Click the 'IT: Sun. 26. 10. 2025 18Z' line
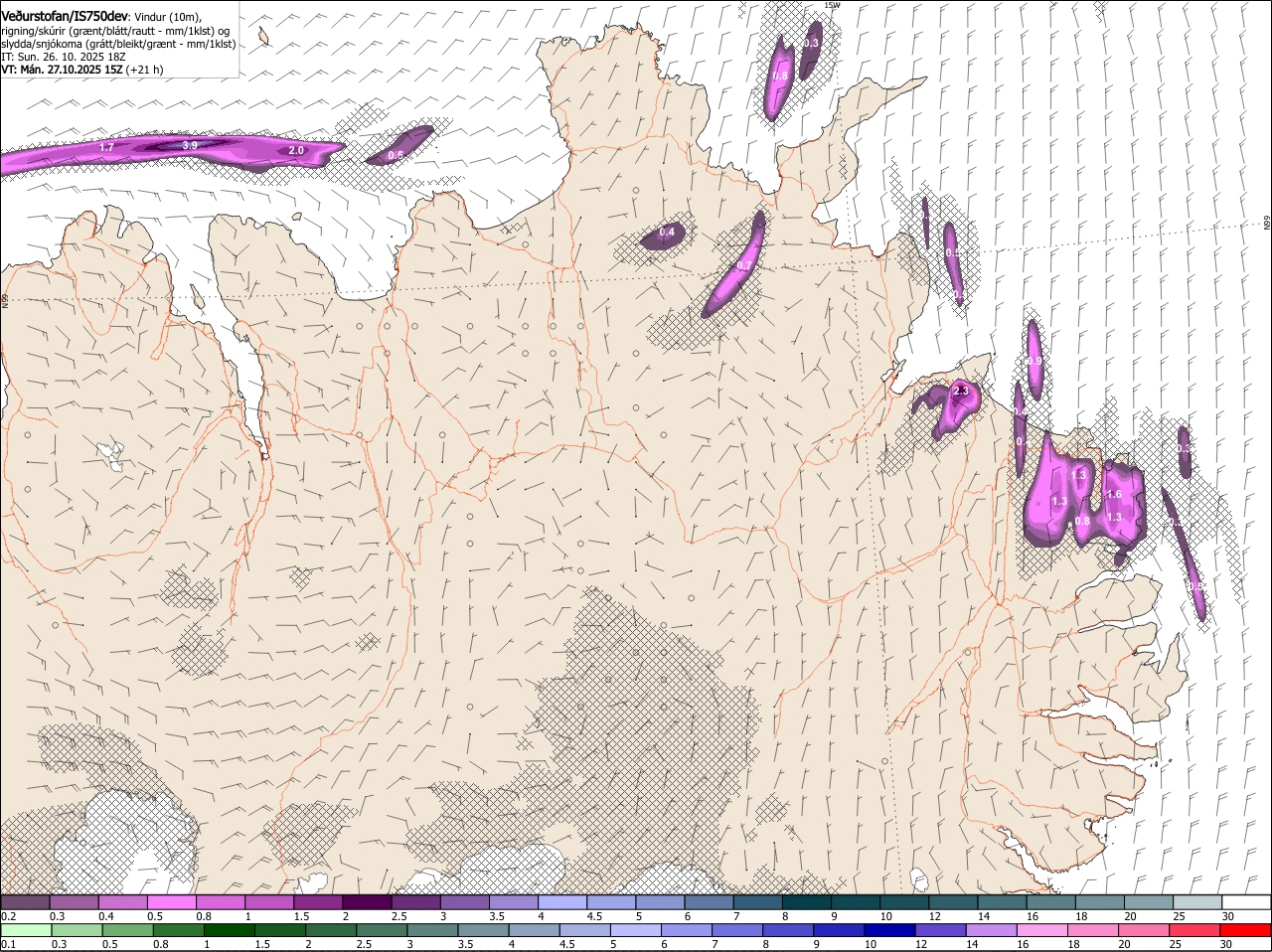1272x952 pixels. (63, 57)
